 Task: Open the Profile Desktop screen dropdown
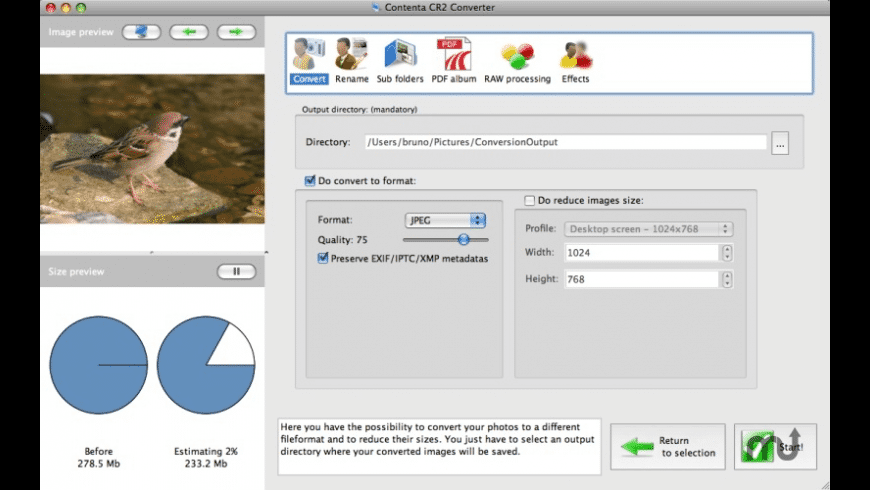(x=649, y=229)
